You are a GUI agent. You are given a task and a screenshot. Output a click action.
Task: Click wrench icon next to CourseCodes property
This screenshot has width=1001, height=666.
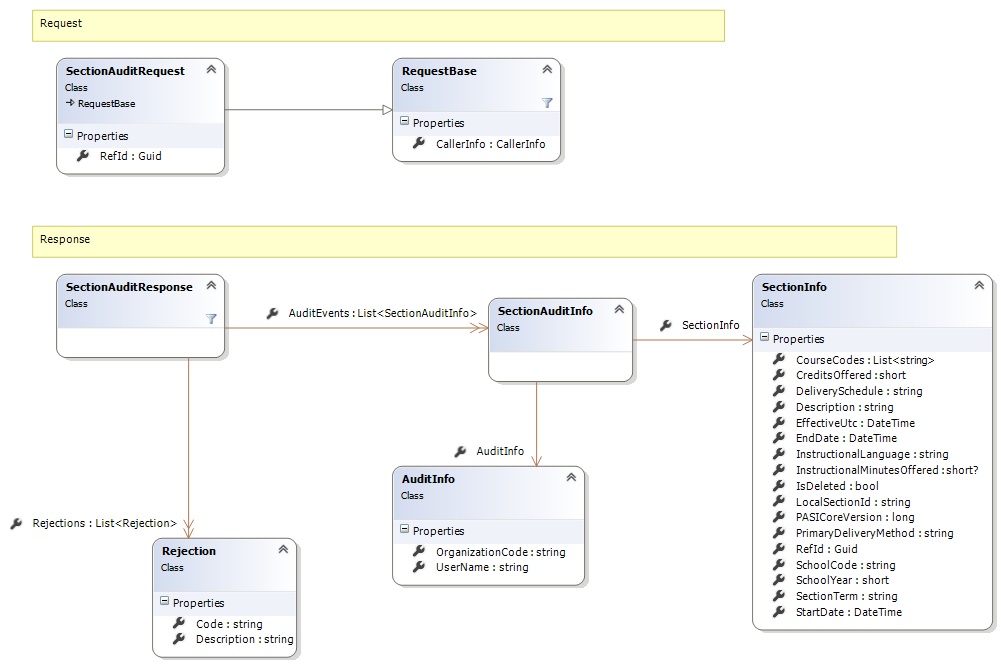click(x=779, y=359)
